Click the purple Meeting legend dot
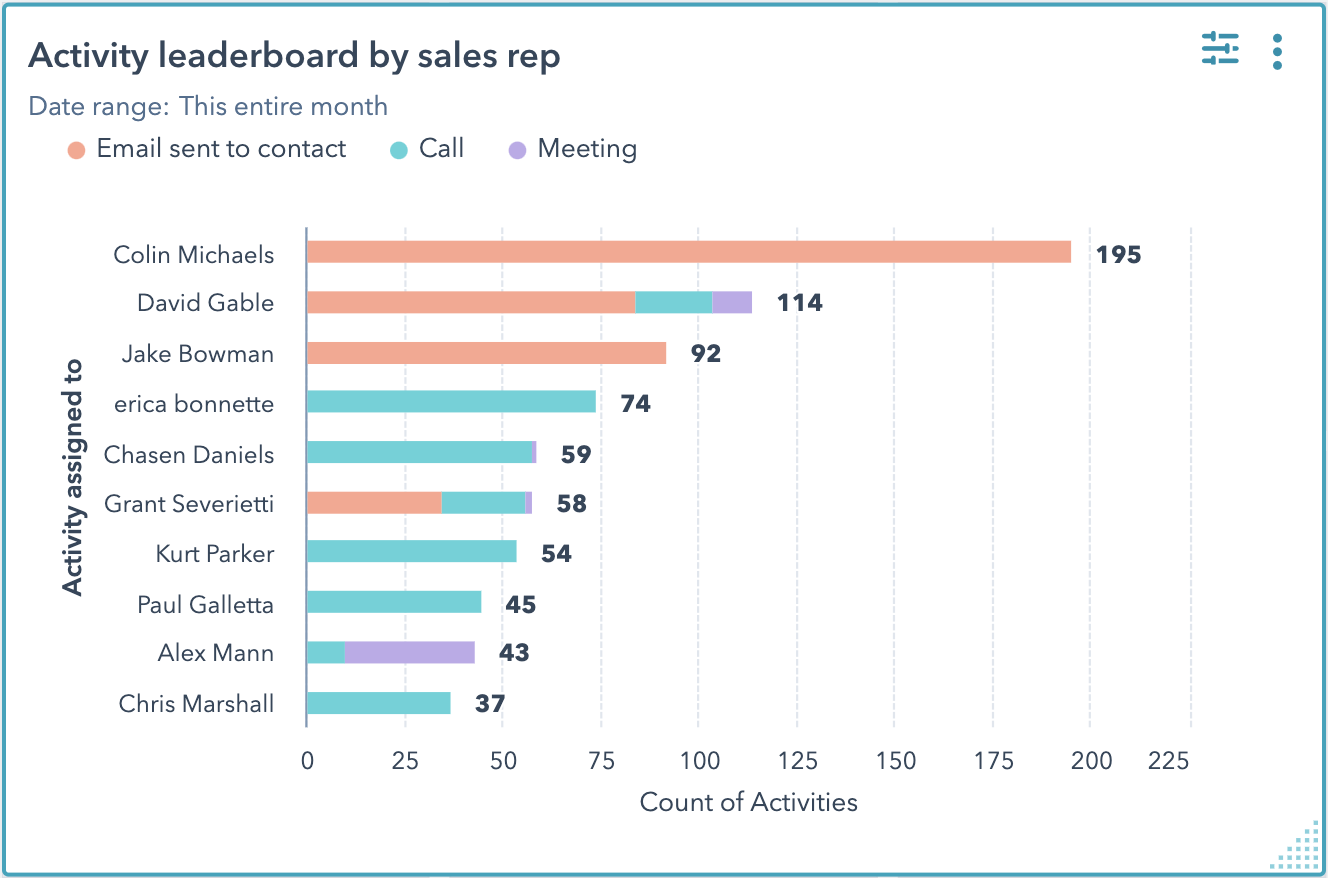 pos(517,151)
